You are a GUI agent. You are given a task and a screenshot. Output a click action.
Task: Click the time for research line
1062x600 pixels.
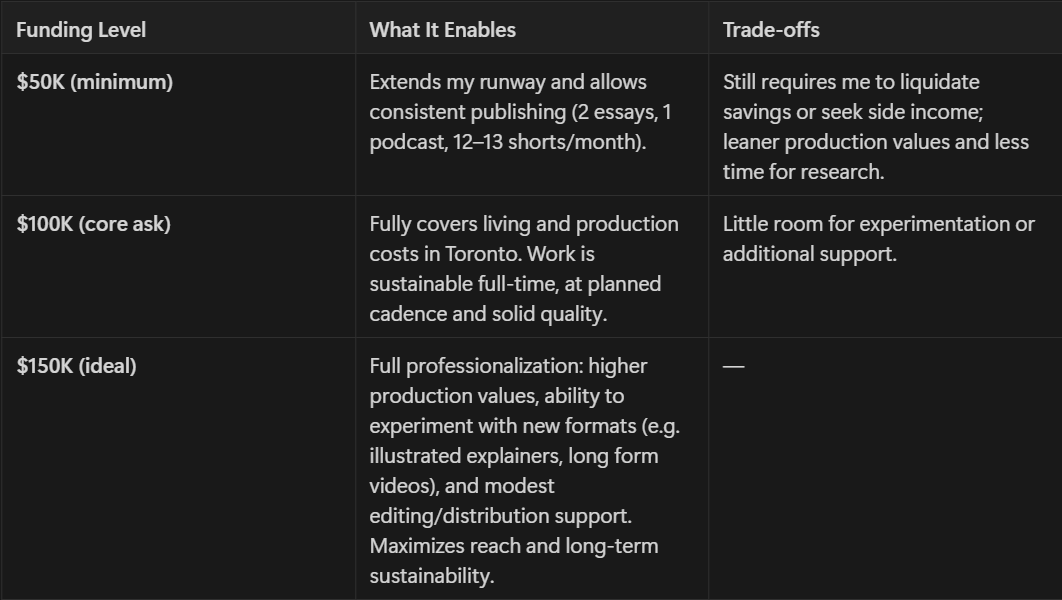point(803,171)
